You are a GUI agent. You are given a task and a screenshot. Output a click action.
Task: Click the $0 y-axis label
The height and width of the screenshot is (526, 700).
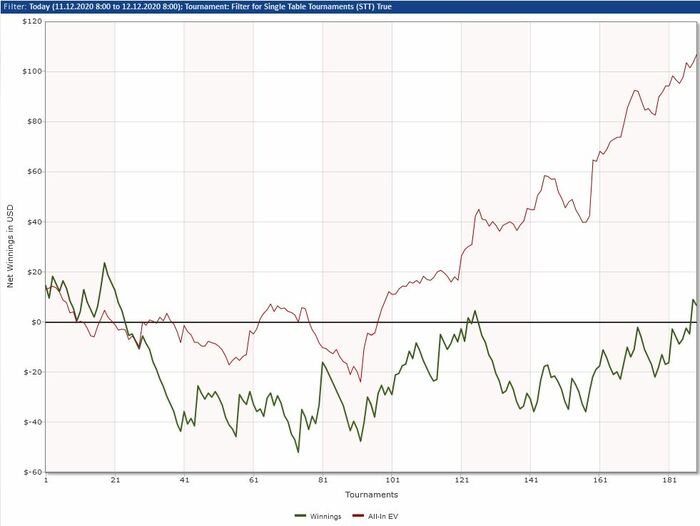36,322
